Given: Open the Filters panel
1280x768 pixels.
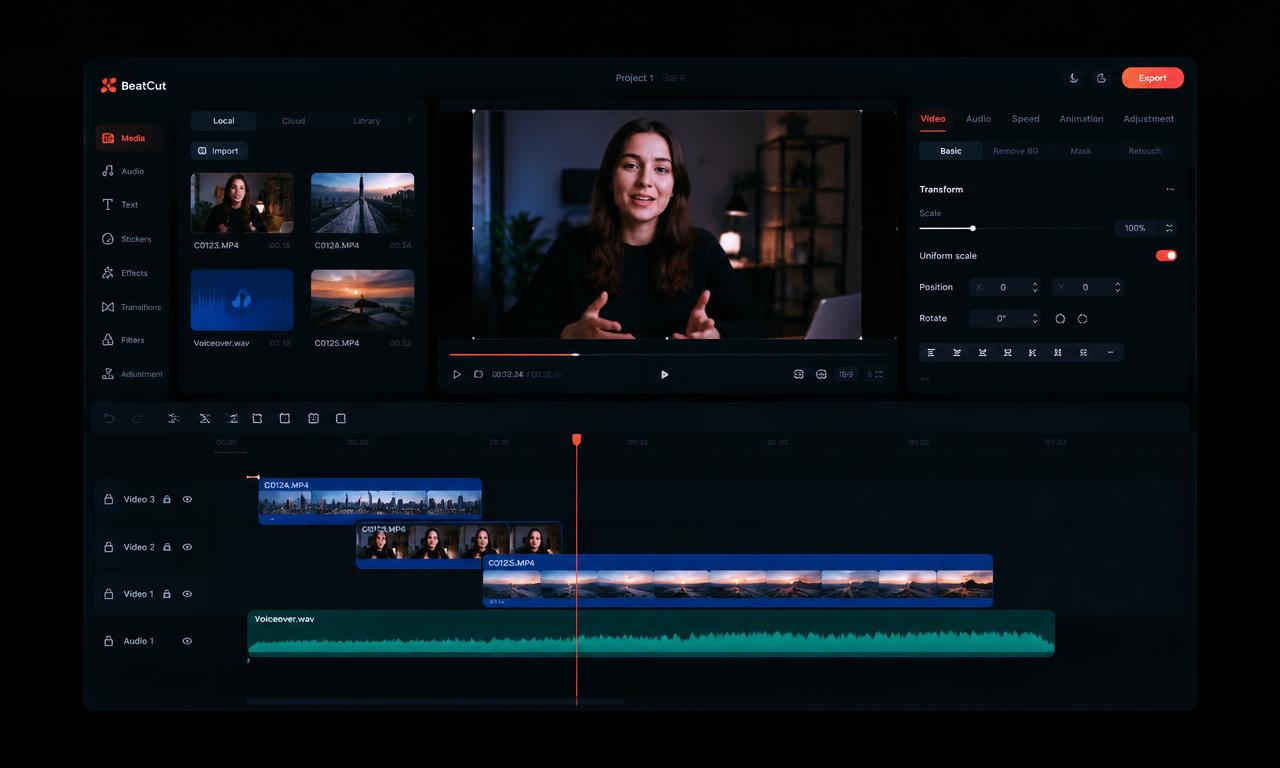Looking at the screenshot, I should point(124,340).
